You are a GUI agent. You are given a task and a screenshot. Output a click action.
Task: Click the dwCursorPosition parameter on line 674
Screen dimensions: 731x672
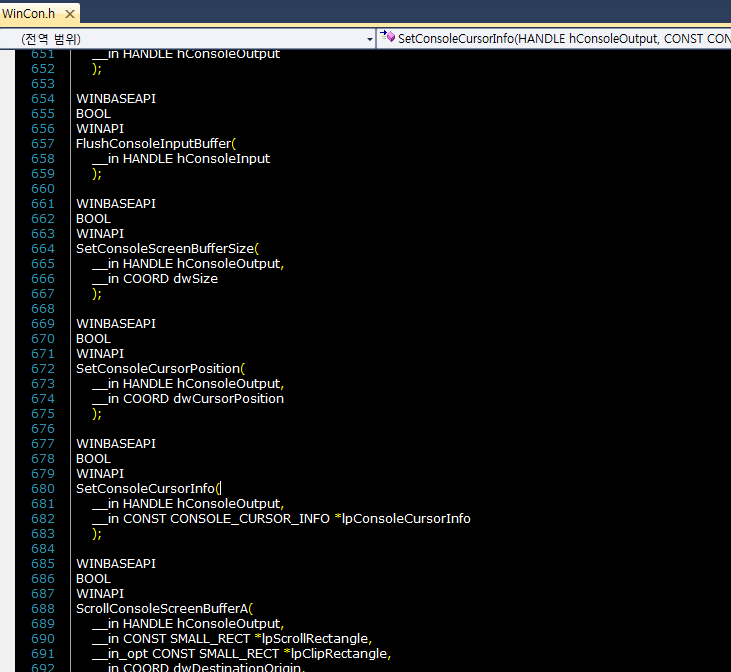click(x=228, y=399)
